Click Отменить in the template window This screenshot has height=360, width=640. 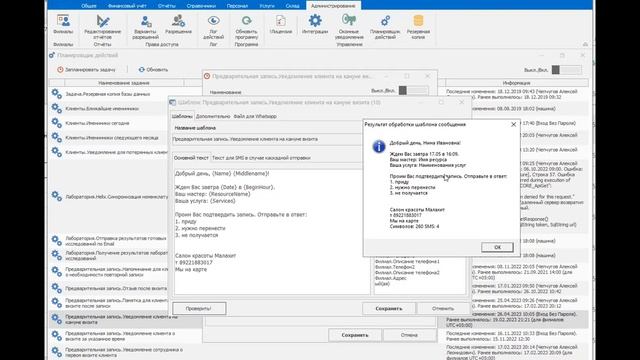coord(443,309)
